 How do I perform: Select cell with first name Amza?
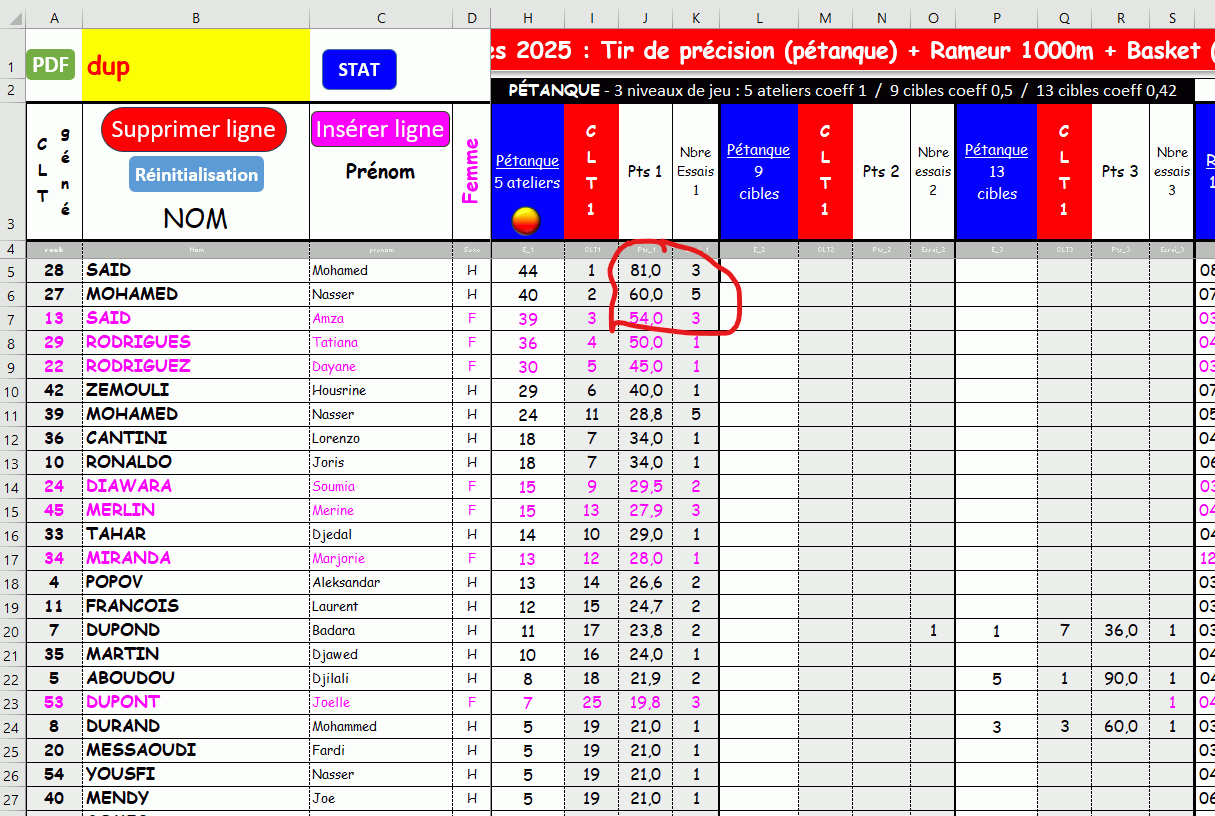pos(380,318)
